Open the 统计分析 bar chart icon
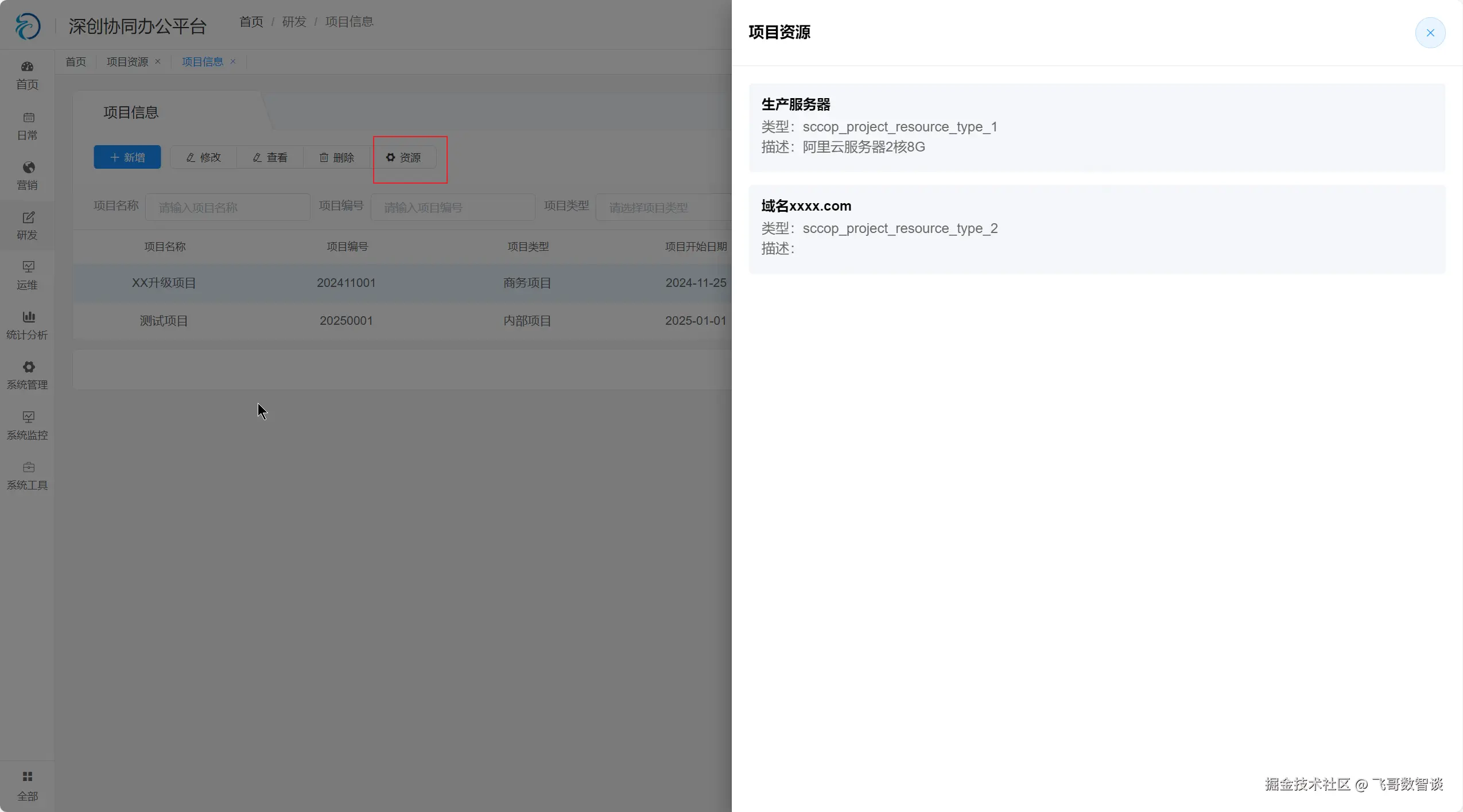This screenshot has height=812, width=1463. [x=28, y=317]
